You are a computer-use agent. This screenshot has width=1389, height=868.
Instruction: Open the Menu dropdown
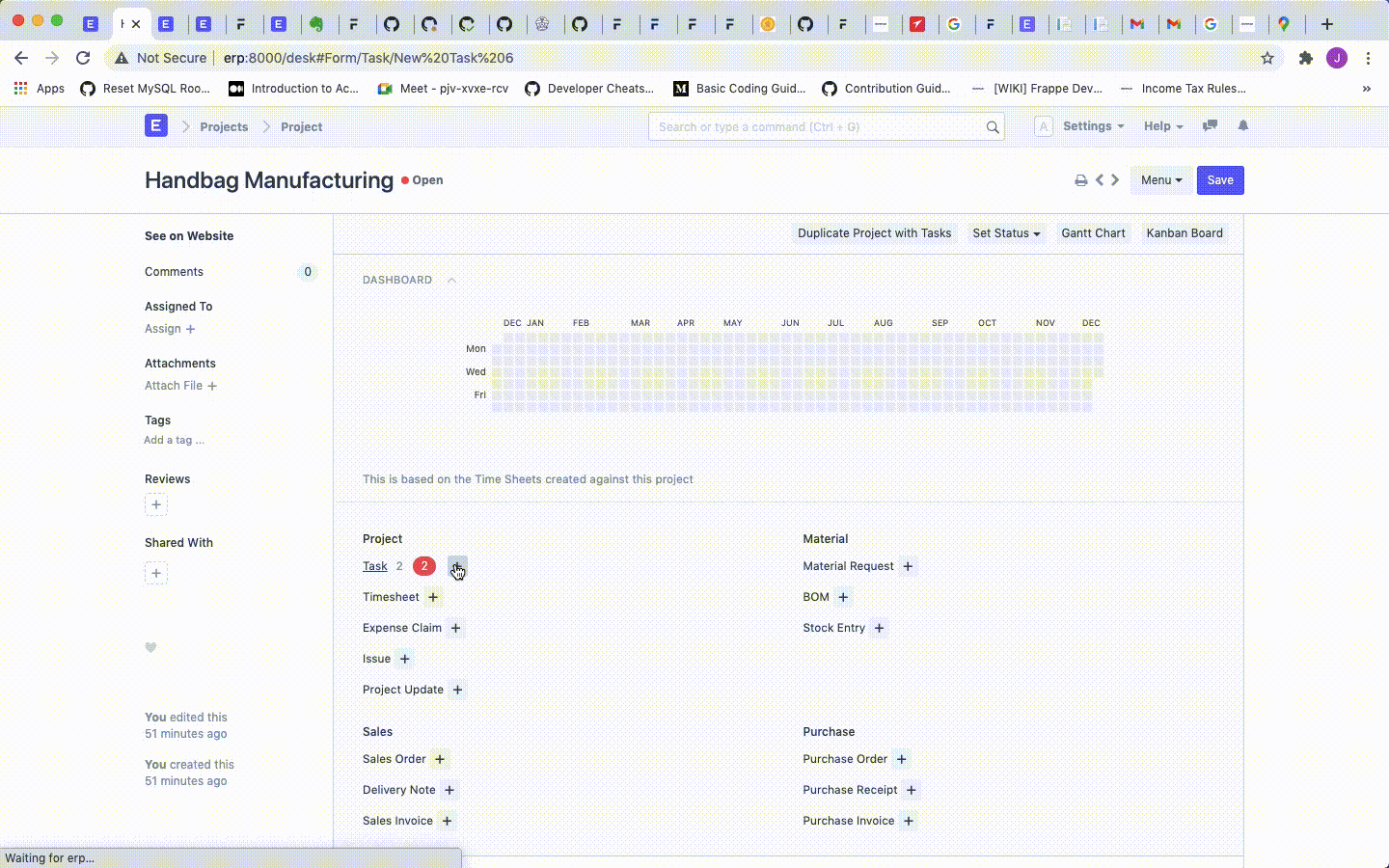pos(1160,180)
